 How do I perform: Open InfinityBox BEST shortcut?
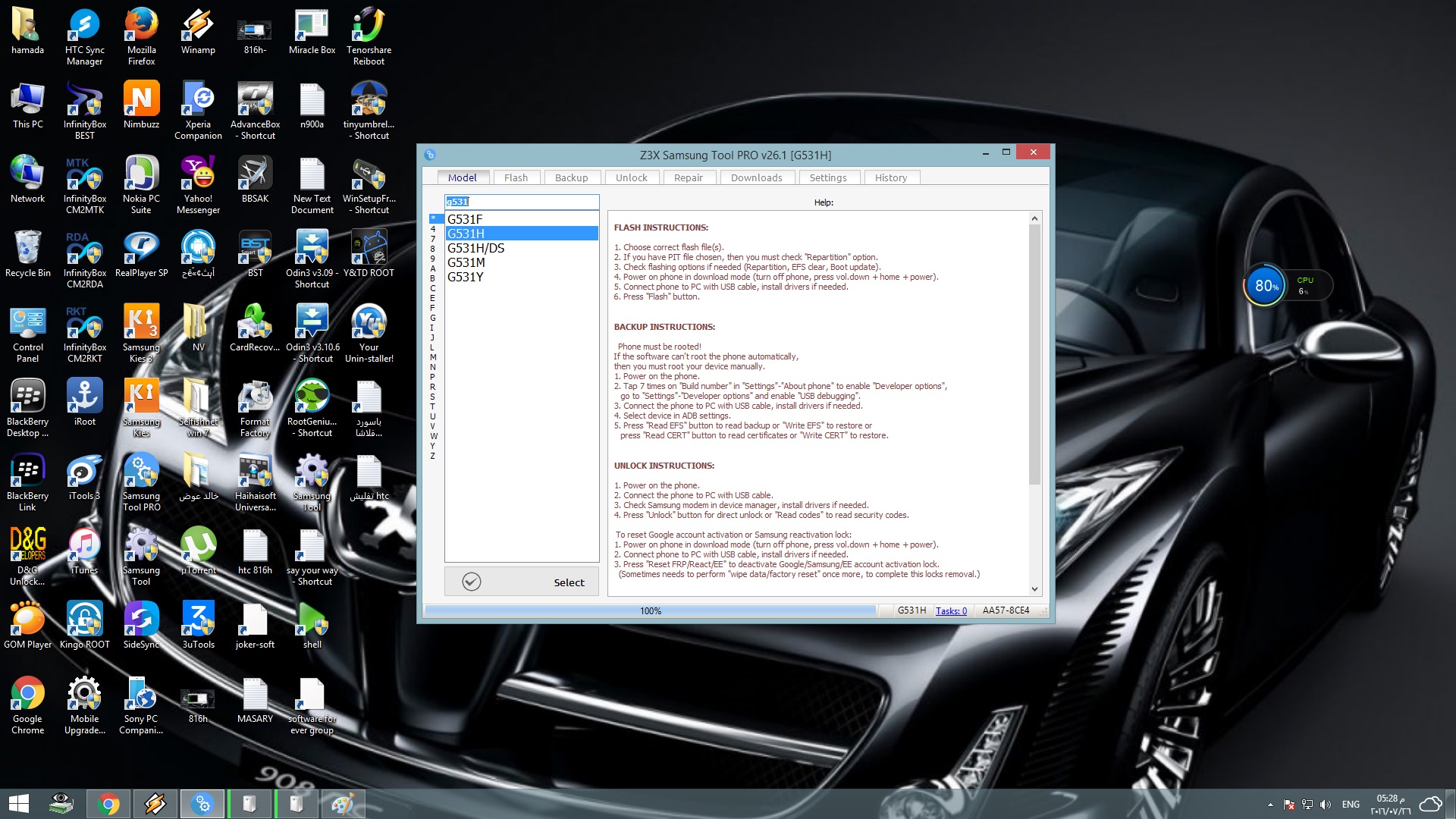[84, 111]
